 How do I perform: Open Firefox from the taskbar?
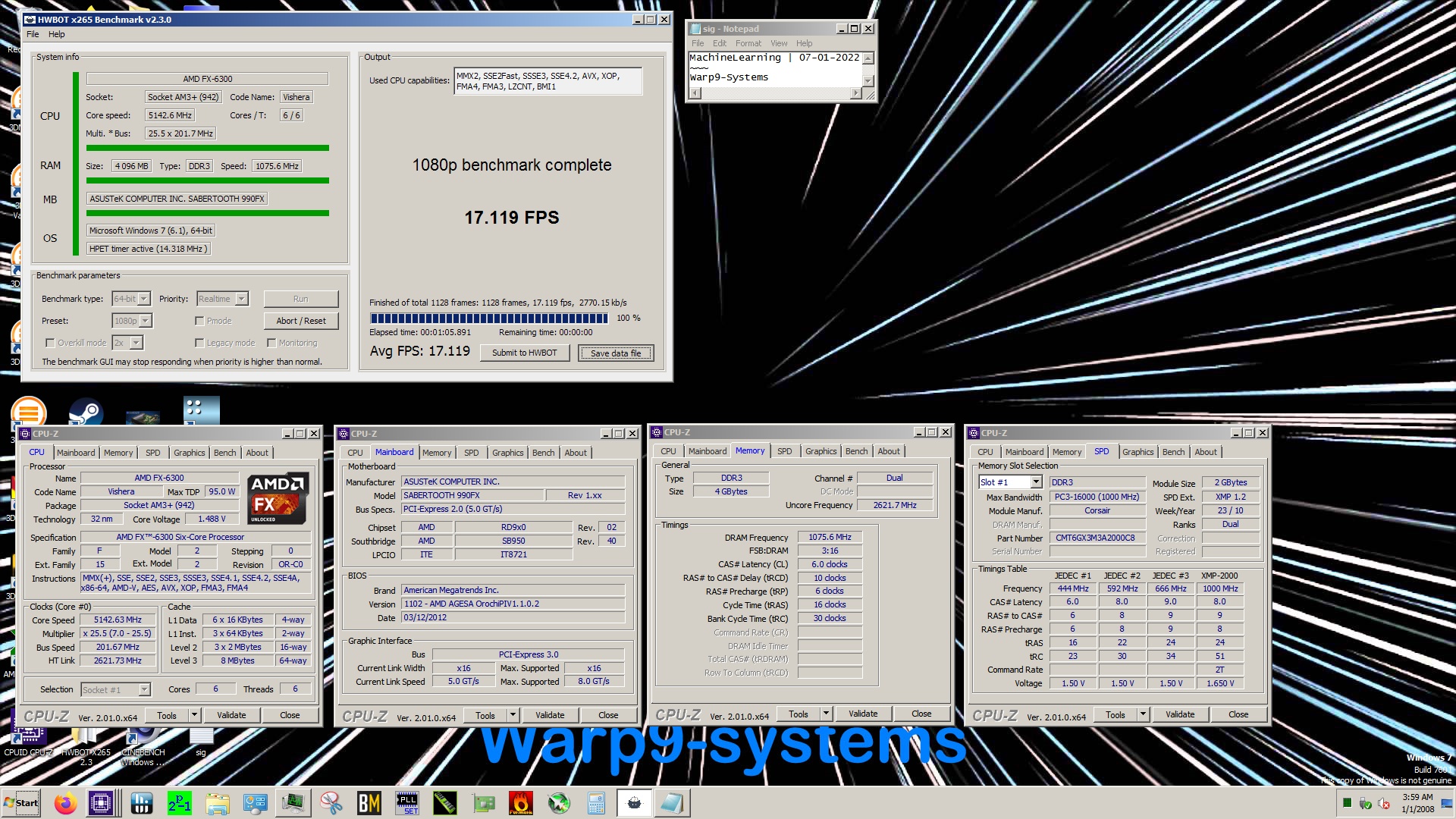click(x=65, y=802)
